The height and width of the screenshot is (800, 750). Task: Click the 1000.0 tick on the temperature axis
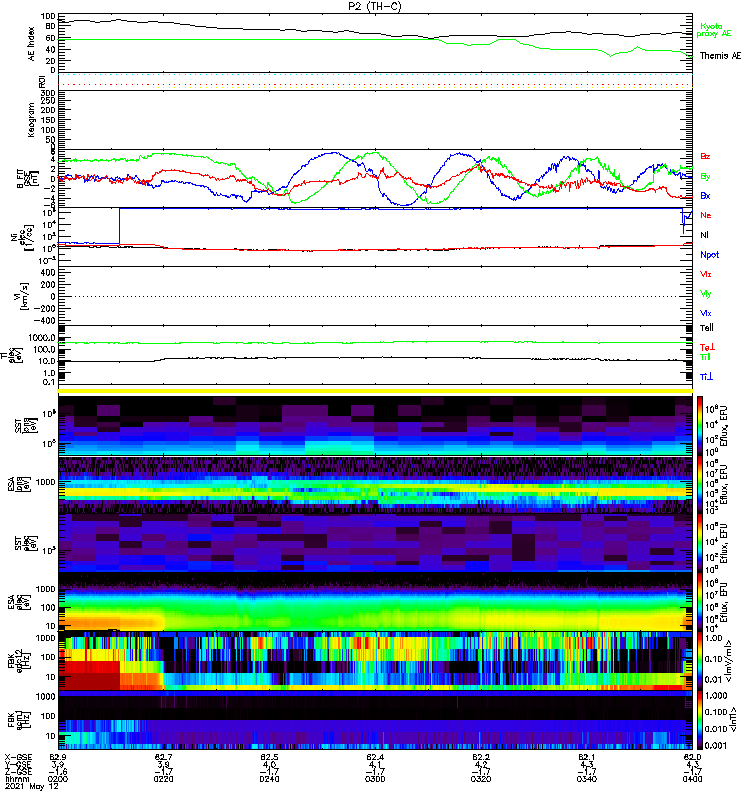click(42, 338)
